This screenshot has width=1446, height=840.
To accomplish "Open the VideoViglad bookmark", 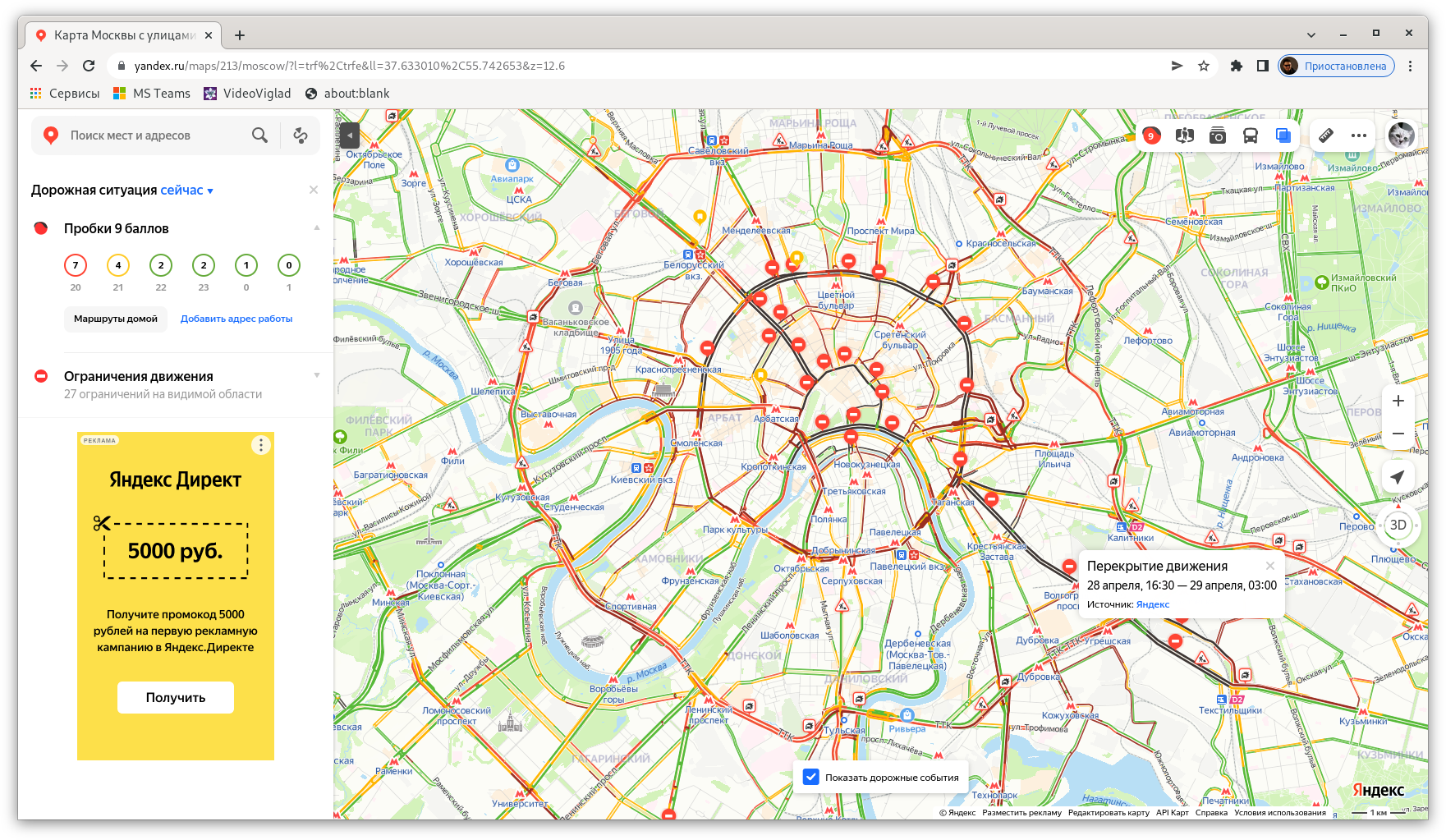I will click(x=247, y=94).
